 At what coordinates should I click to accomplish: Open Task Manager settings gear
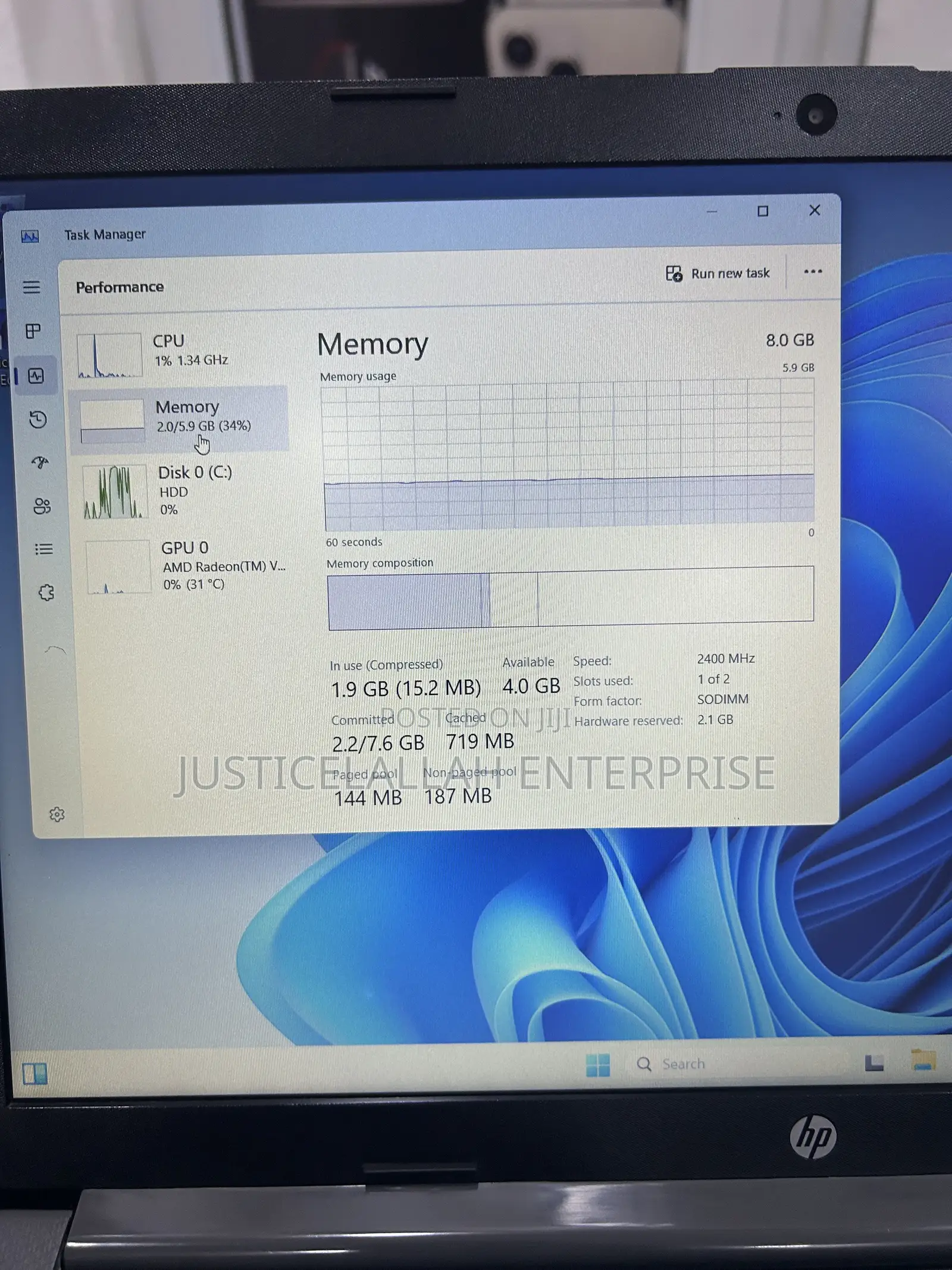coord(57,814)
